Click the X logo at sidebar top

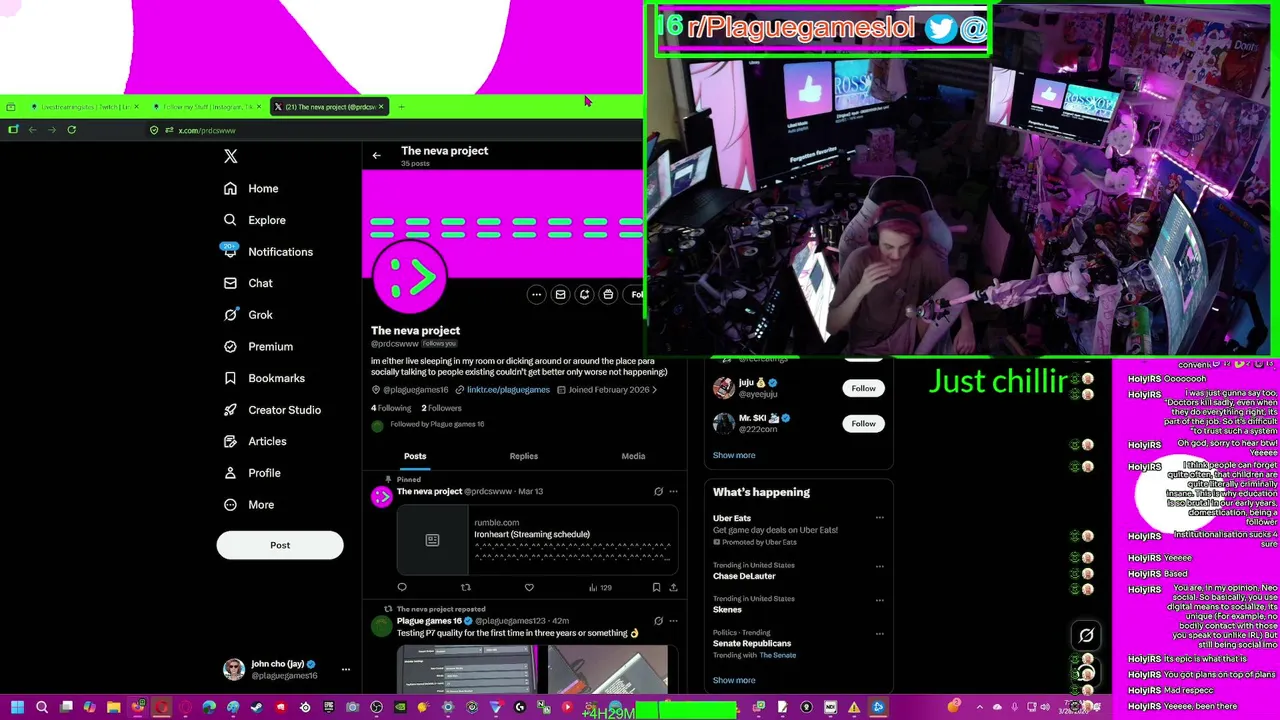pos(231,156)
